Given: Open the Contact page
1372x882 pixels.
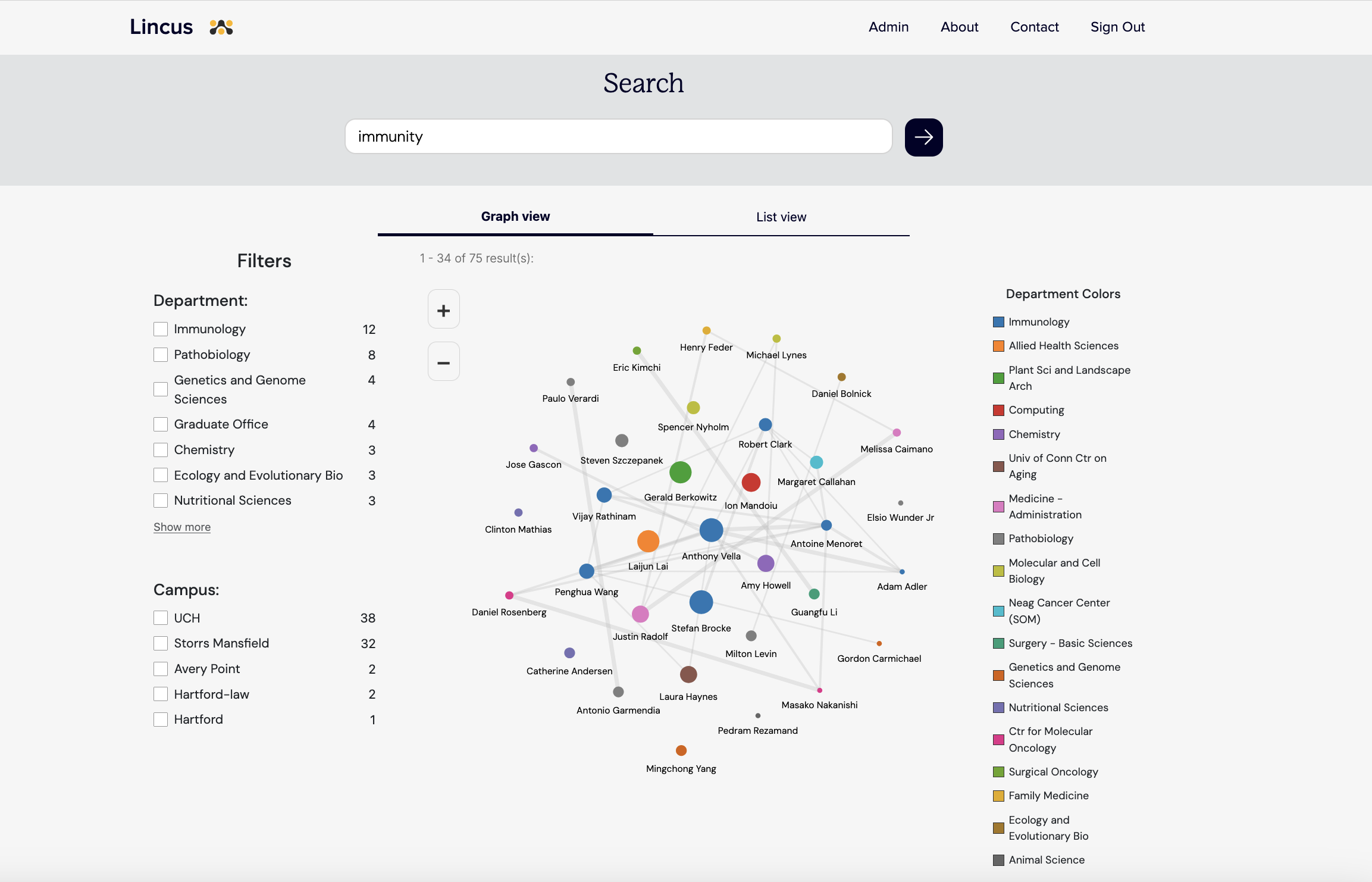Looking at the screenshot, I should click(1034, 27).
